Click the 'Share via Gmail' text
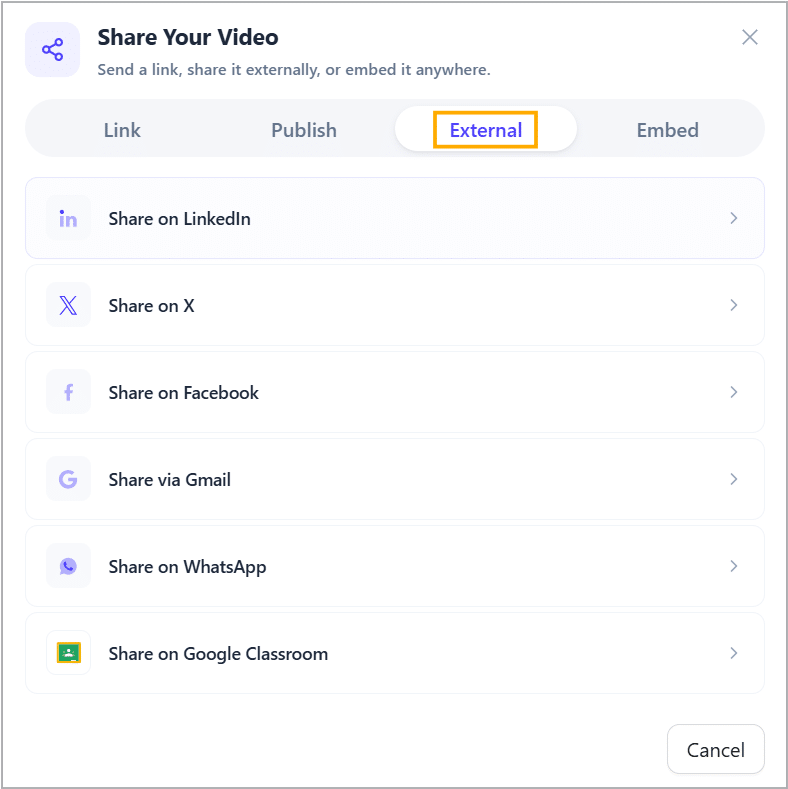The height and width of the screenshot is (789, 788). coord(170,480)
